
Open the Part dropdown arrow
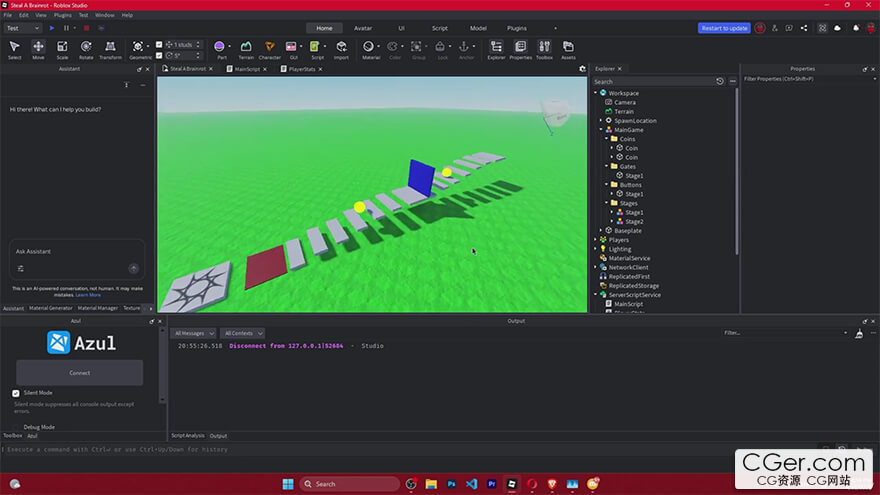230,47
